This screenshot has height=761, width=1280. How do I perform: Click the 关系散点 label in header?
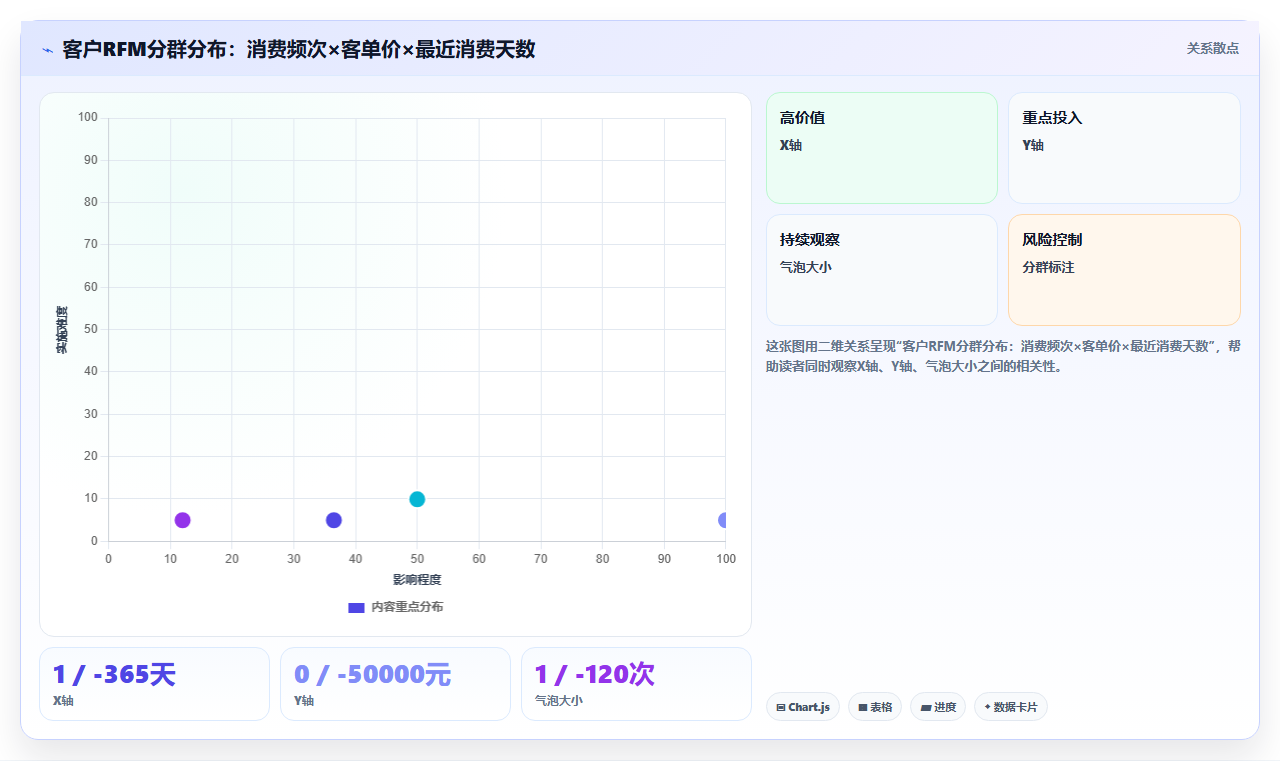coord(1213,48)
